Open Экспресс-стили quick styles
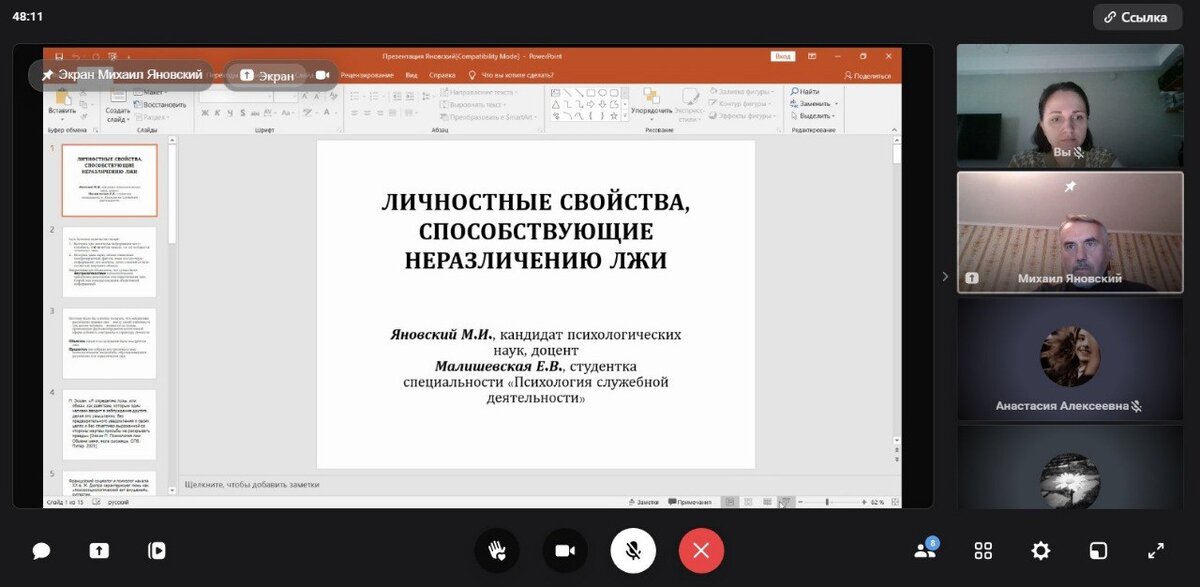1200x587 pixels. click(689, 105)
